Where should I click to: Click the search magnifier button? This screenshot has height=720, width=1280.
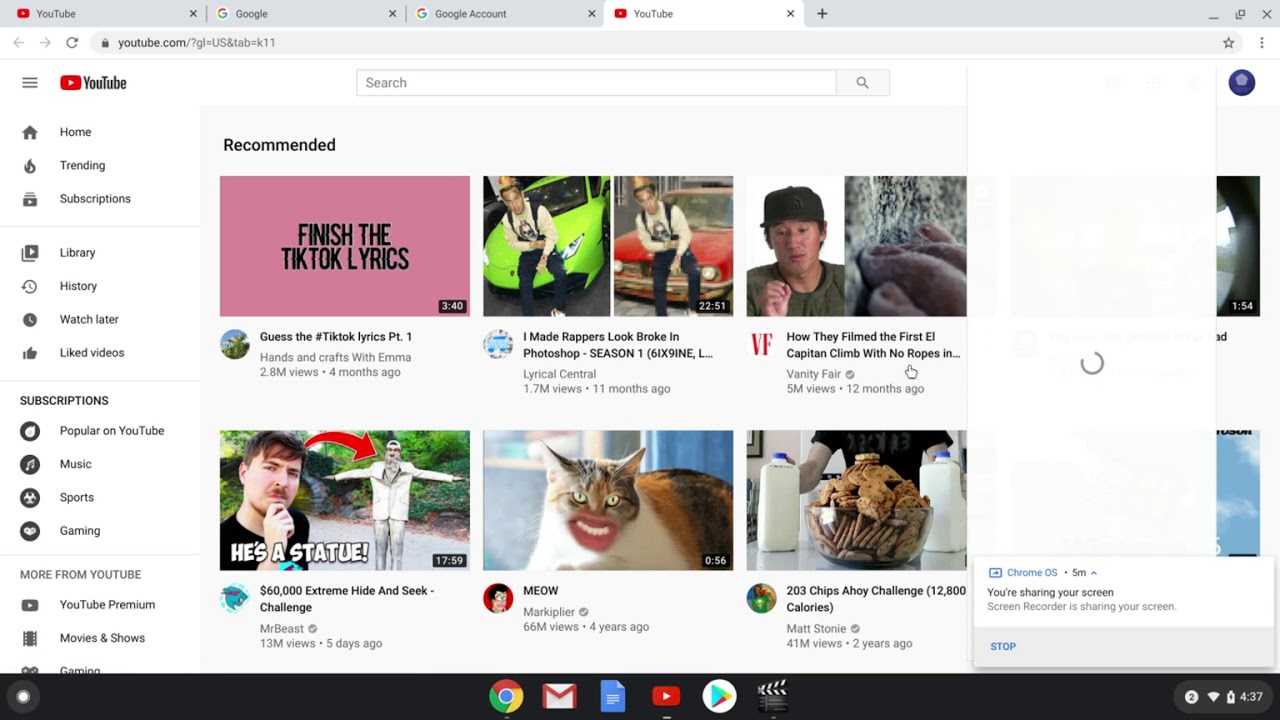[x=862, y=83]
